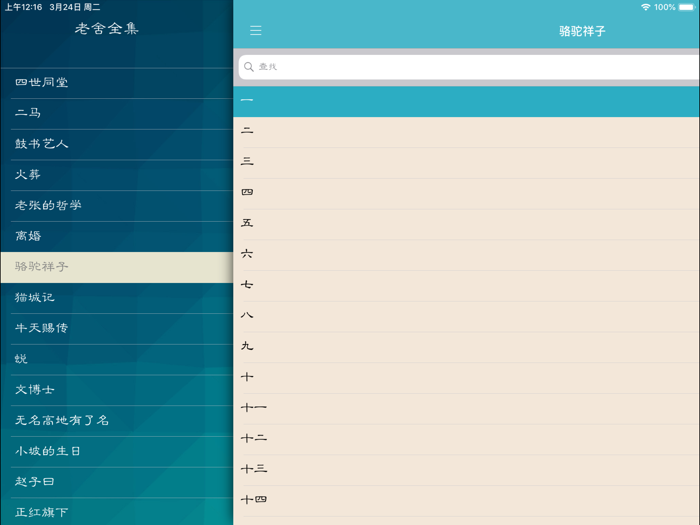Open the book 二马
Image resolution: width=700 pixels, height=525 pixels.
[117, 113]
